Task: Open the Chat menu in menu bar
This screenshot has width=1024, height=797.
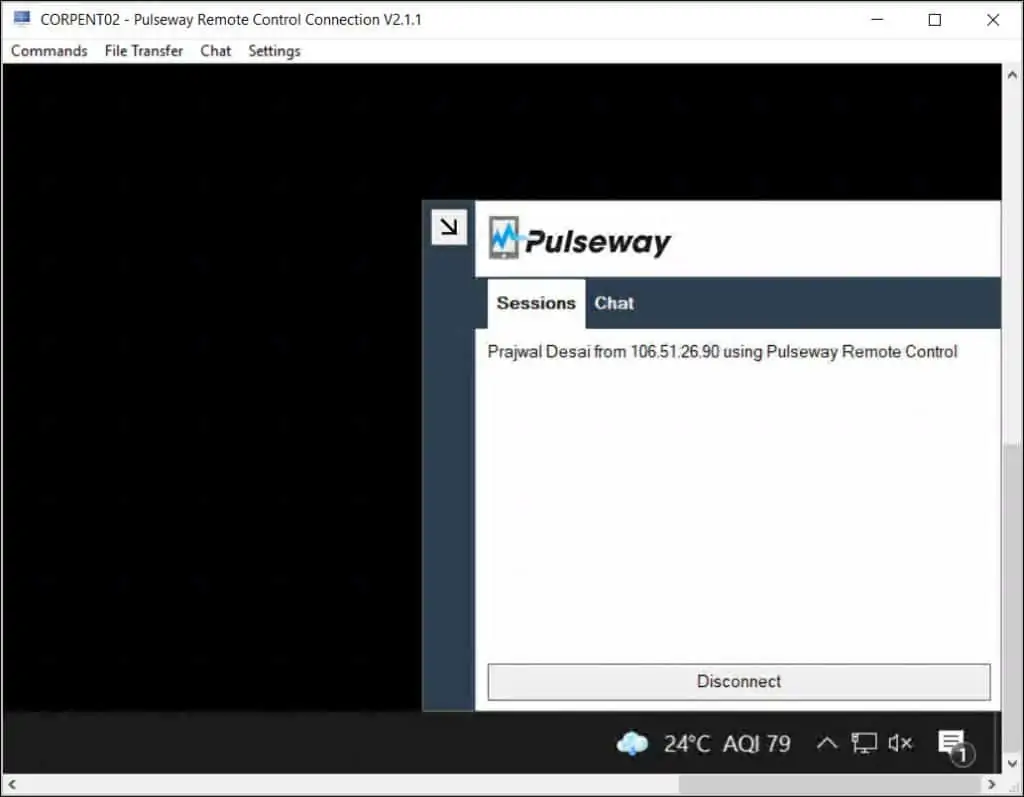Action: [216, 51]
